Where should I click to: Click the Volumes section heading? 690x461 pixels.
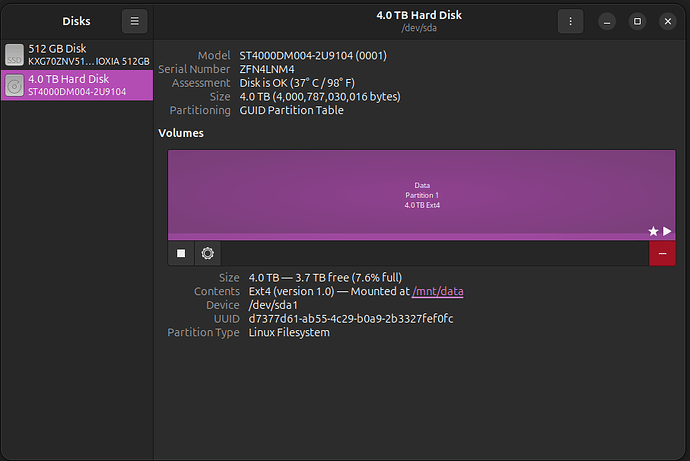tap(181, 133)
